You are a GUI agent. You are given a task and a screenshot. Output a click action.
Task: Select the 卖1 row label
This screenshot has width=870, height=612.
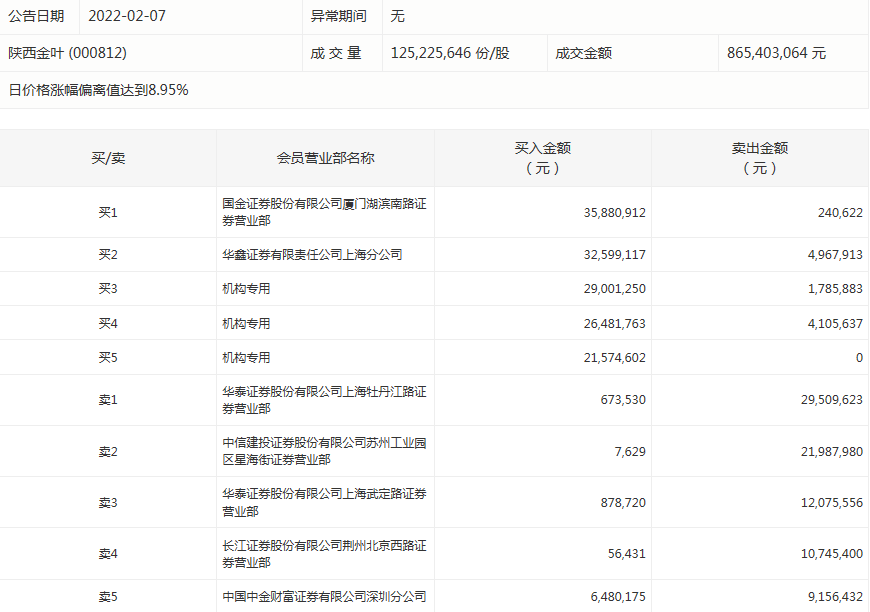[108, 399]
